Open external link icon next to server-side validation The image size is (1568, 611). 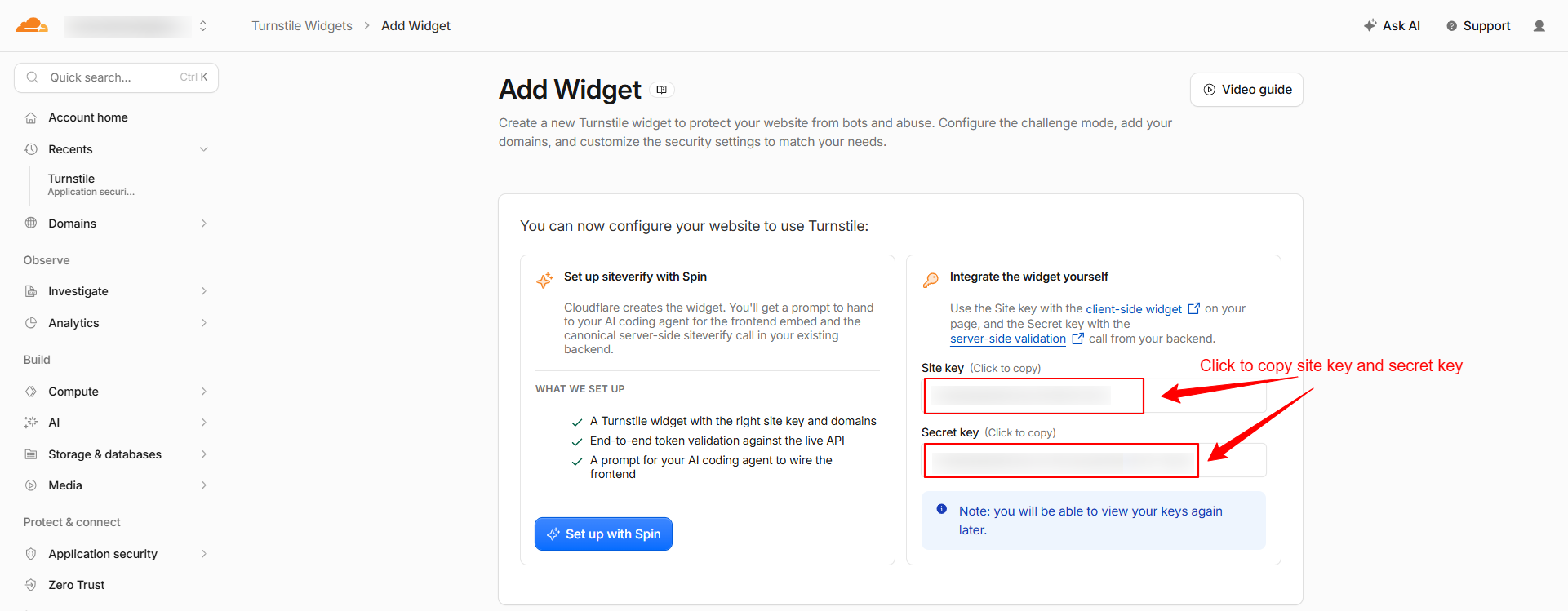pyautogui.click(x=1078, y=339)
